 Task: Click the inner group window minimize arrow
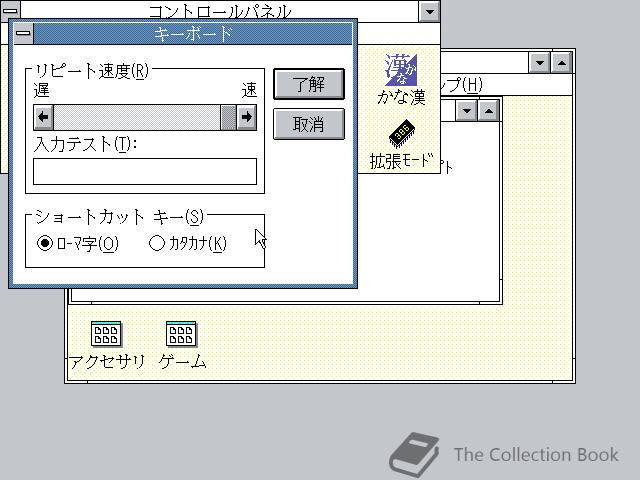[467, 111]
